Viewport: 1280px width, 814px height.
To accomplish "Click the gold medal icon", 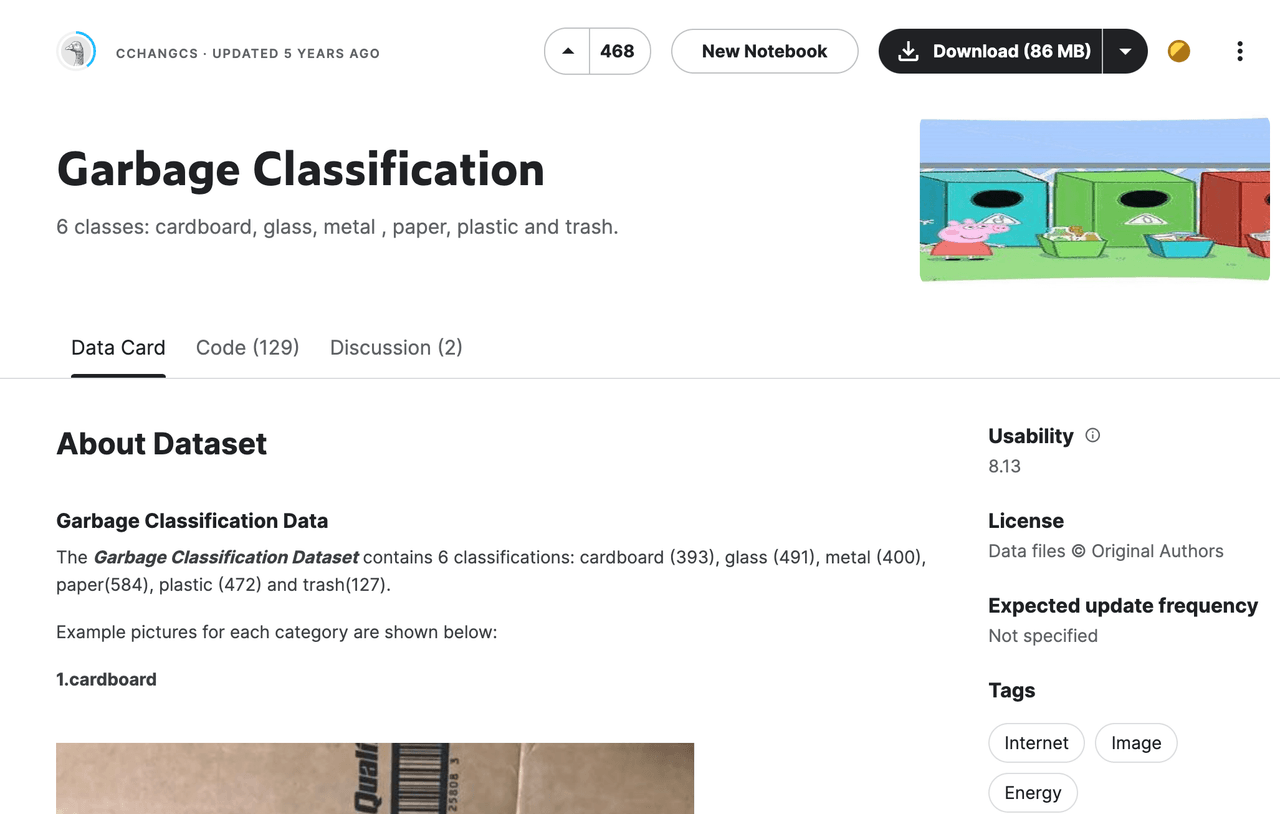I will point(1179,51).
